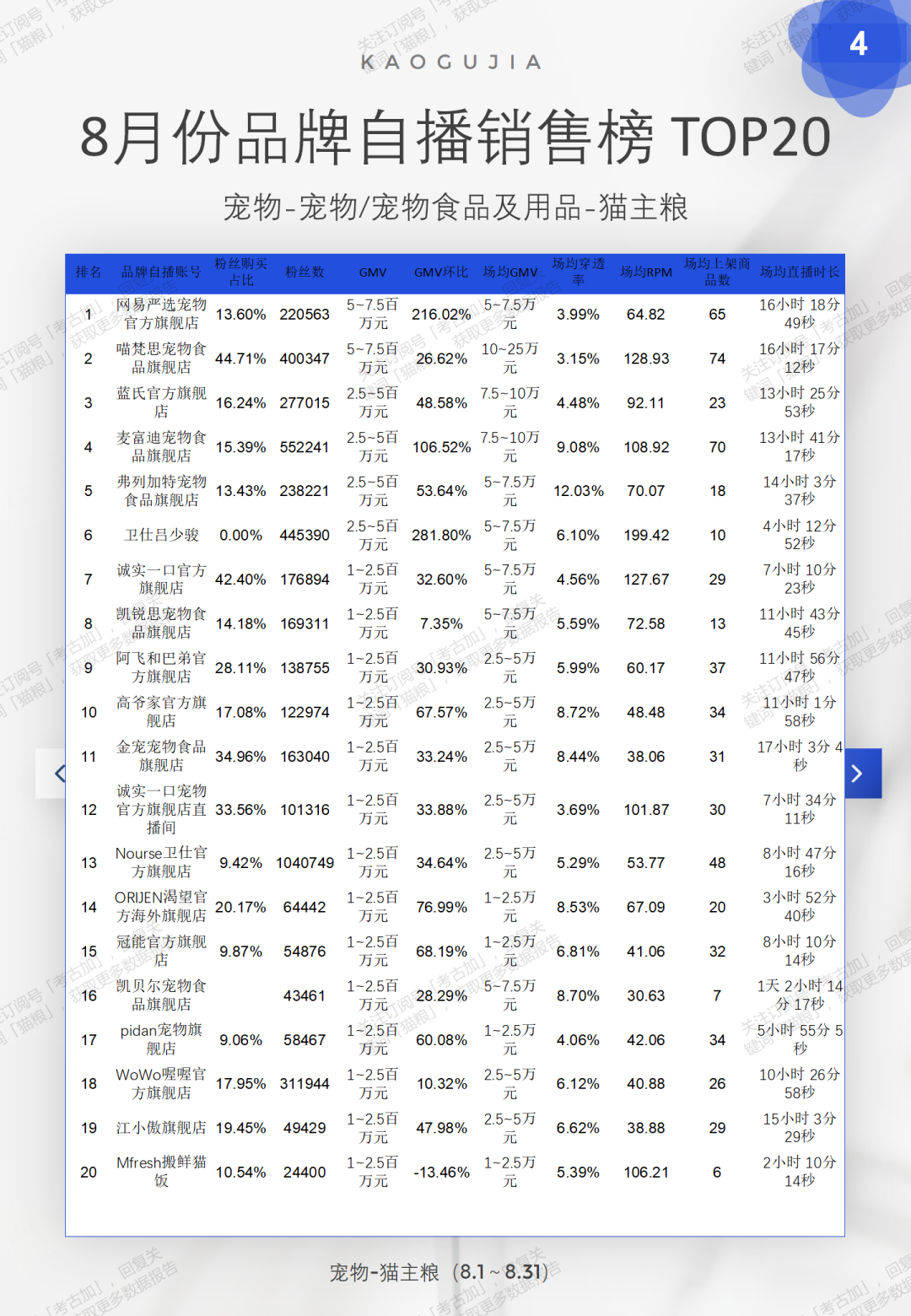Click the KAOGUJIA logo text
Image resolution: width=911 pixels, height=1316 pixels.
click(x=451, y=62)
